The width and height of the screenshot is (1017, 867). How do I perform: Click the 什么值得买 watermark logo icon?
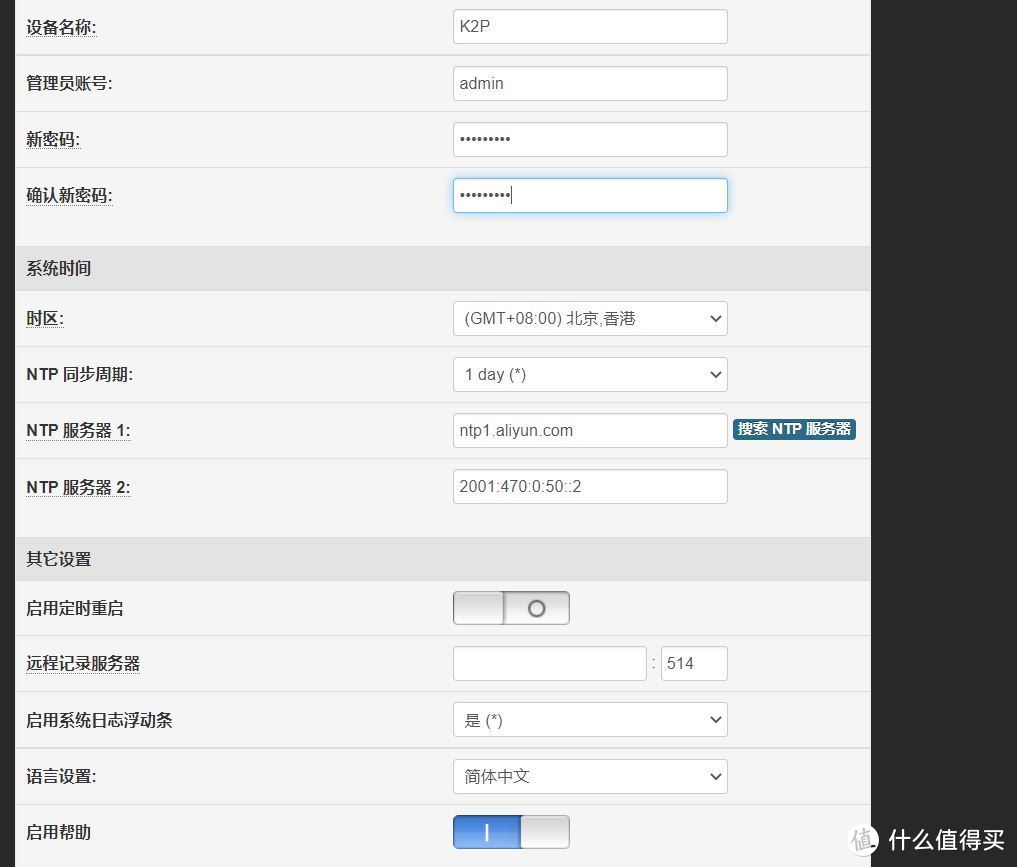coord(861,840)
